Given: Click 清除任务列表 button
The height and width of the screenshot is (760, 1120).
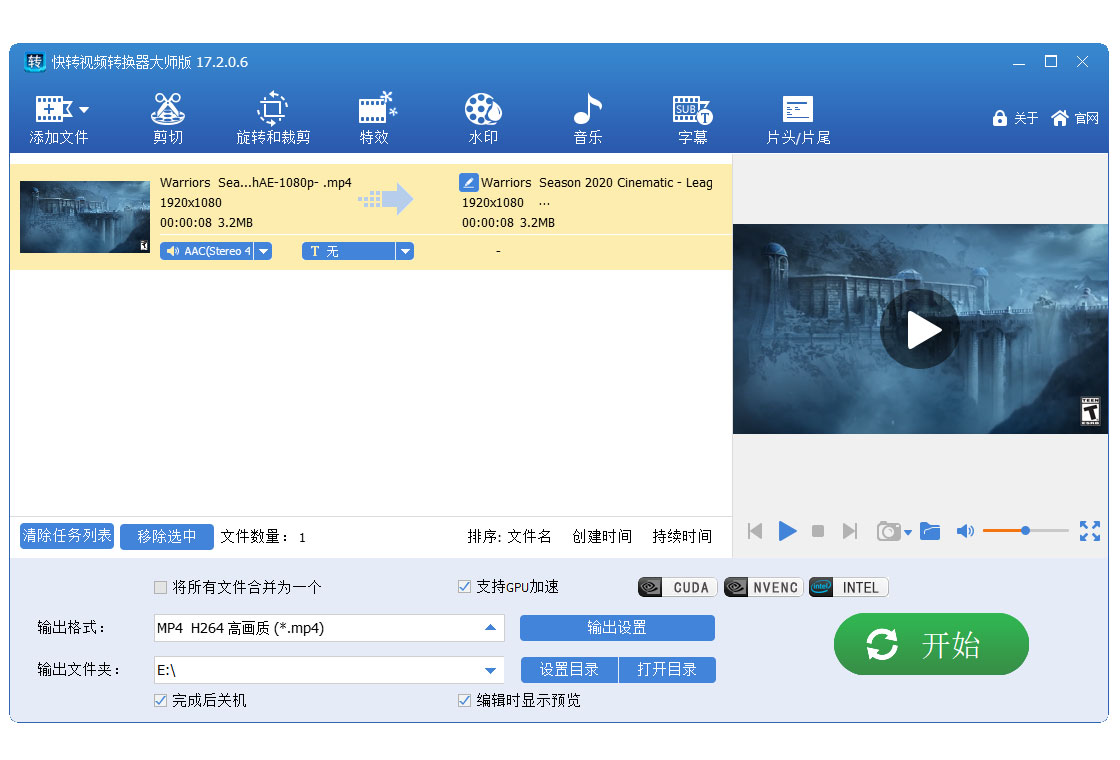Looking at the screenshot, I should pyautogui.click(x=67, y=536).
